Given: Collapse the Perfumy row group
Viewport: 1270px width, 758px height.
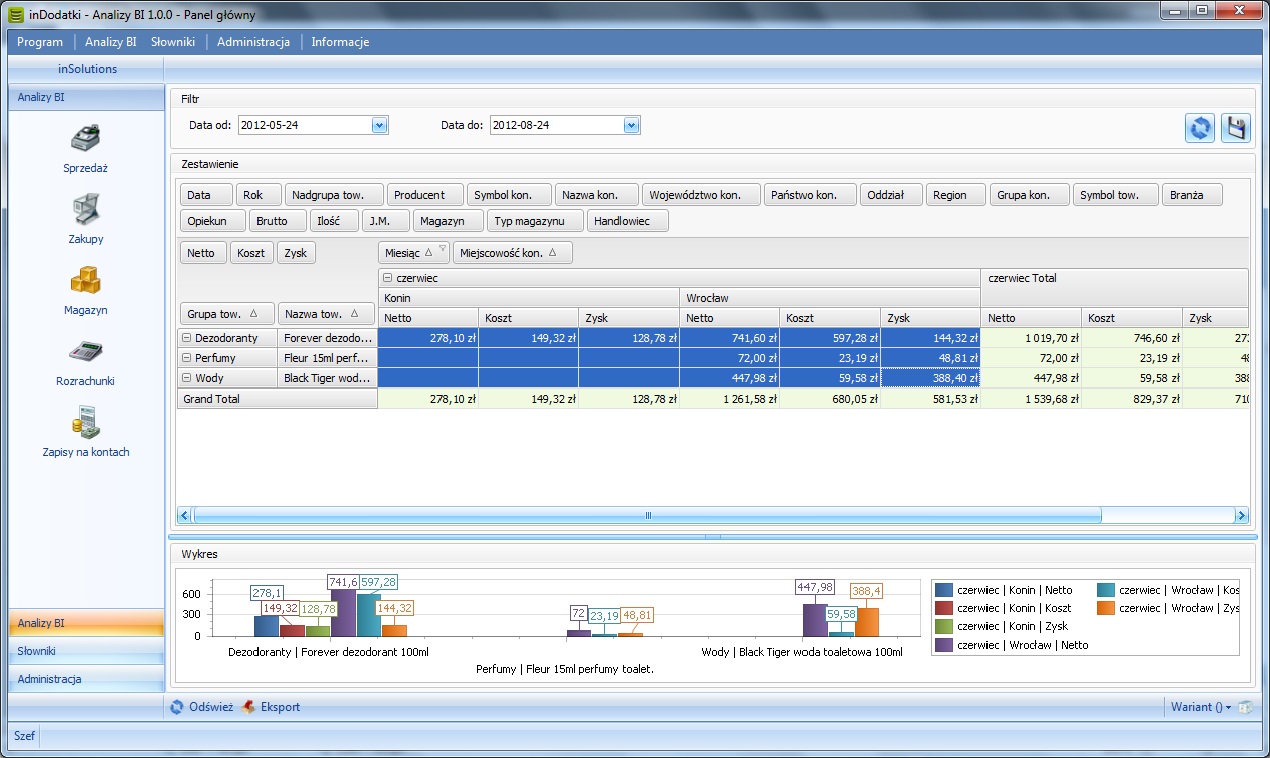Looking at the screenshot, I should click(x=187, y=358).
